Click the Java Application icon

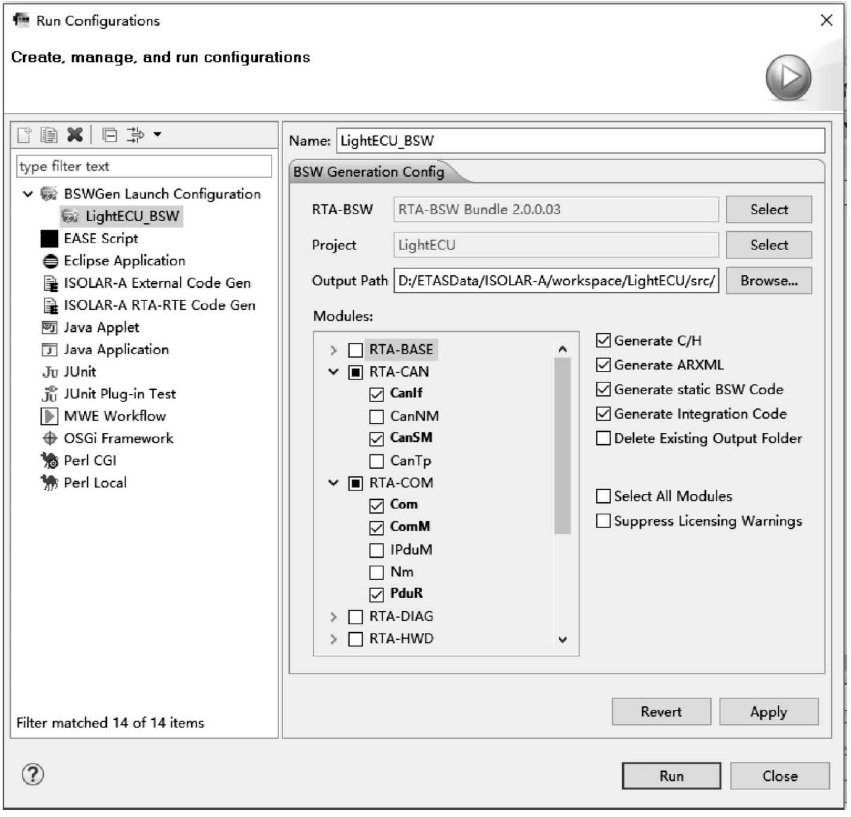[49, 350]
